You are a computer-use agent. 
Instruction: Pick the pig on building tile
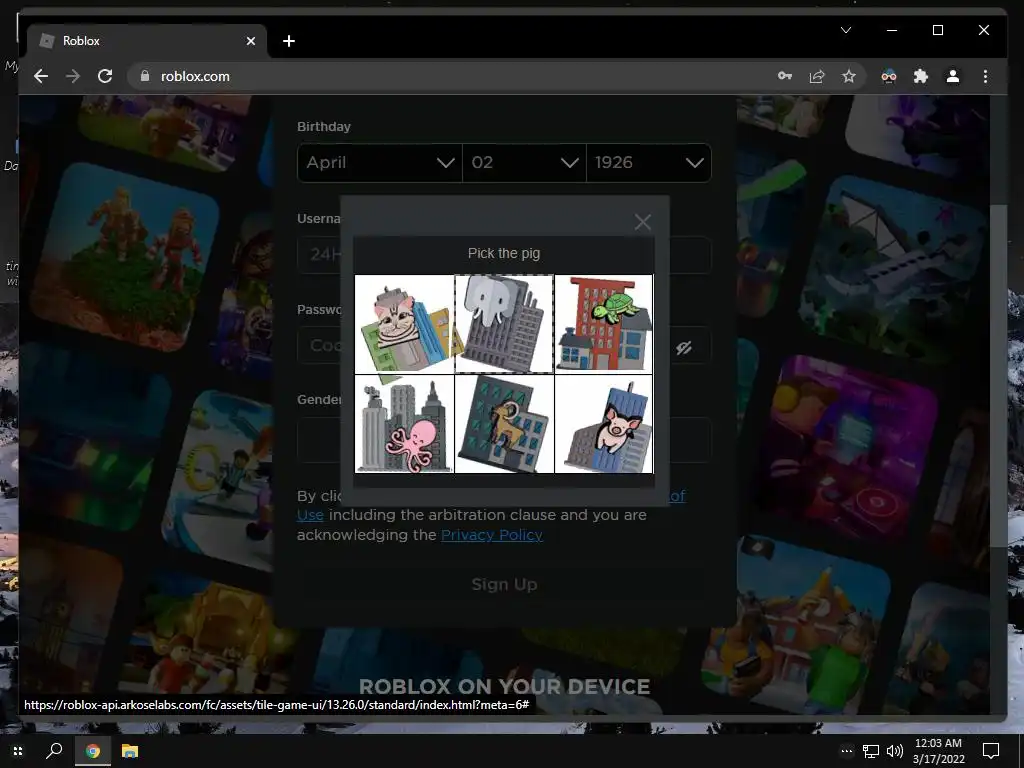pos(604,424)
